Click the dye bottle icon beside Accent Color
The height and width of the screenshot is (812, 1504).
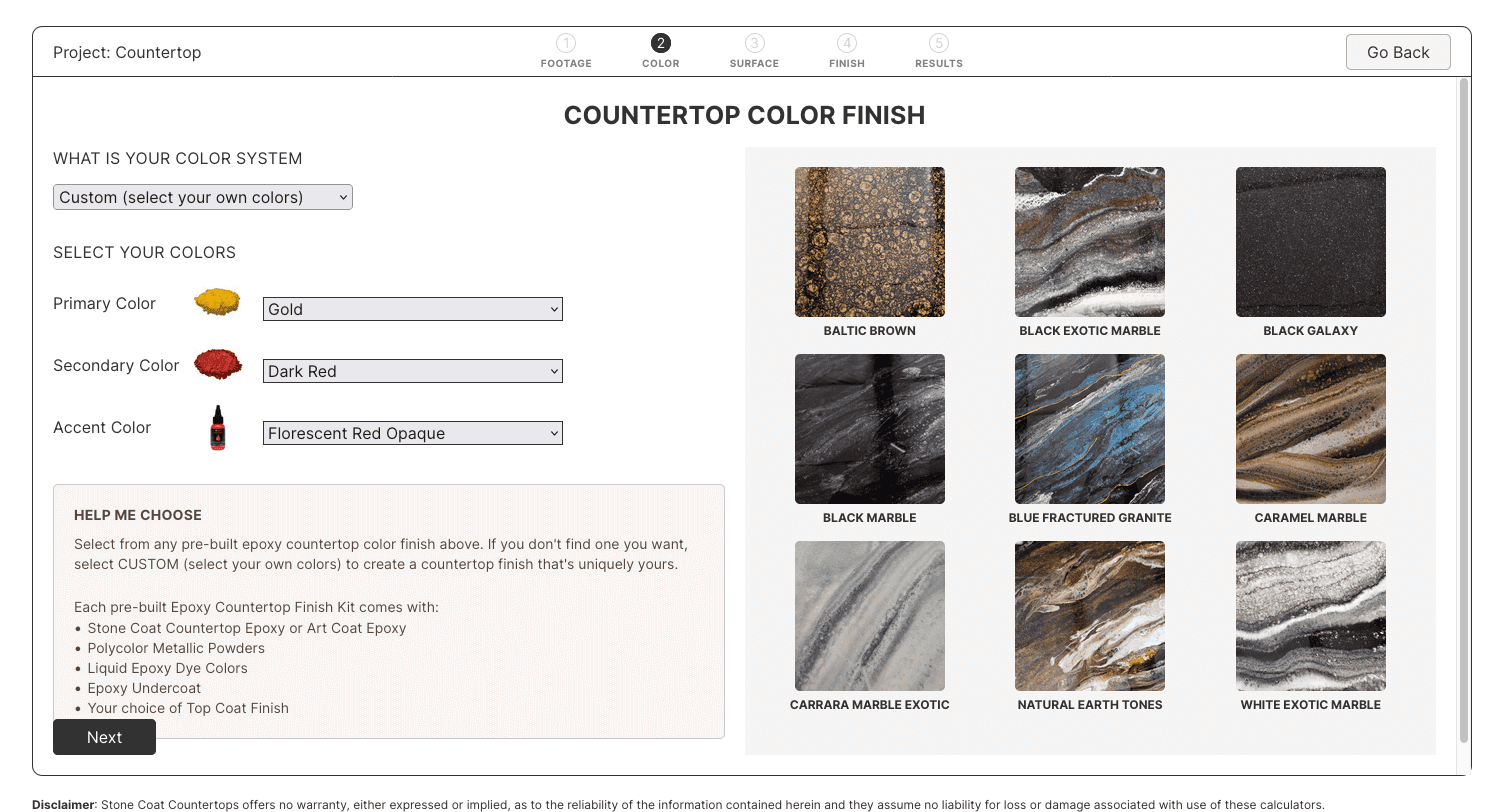[217, 427]
